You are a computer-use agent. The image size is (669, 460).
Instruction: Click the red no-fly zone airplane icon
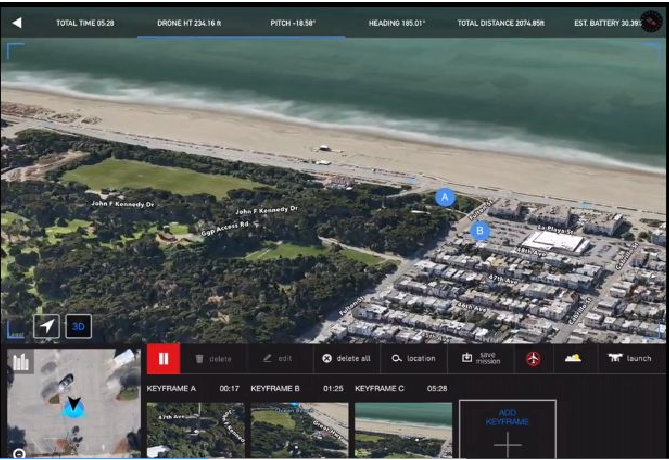click(x=533, y=358)
